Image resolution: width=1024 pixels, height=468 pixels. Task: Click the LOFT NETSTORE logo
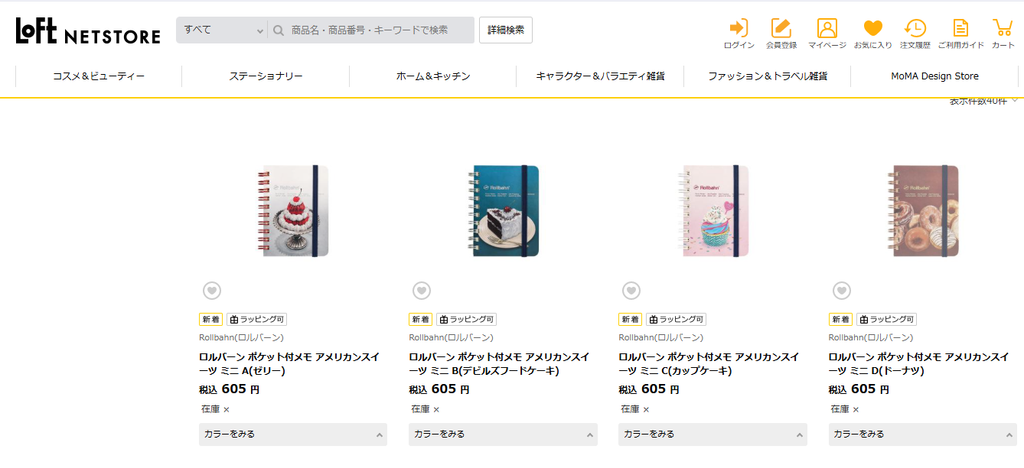(88, 31)
